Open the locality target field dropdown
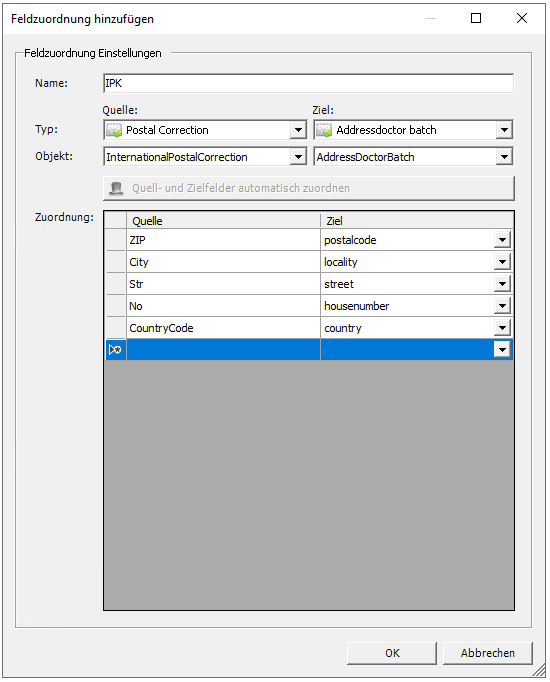The height and width of the screenshot is (682, 550). (502, 262)
